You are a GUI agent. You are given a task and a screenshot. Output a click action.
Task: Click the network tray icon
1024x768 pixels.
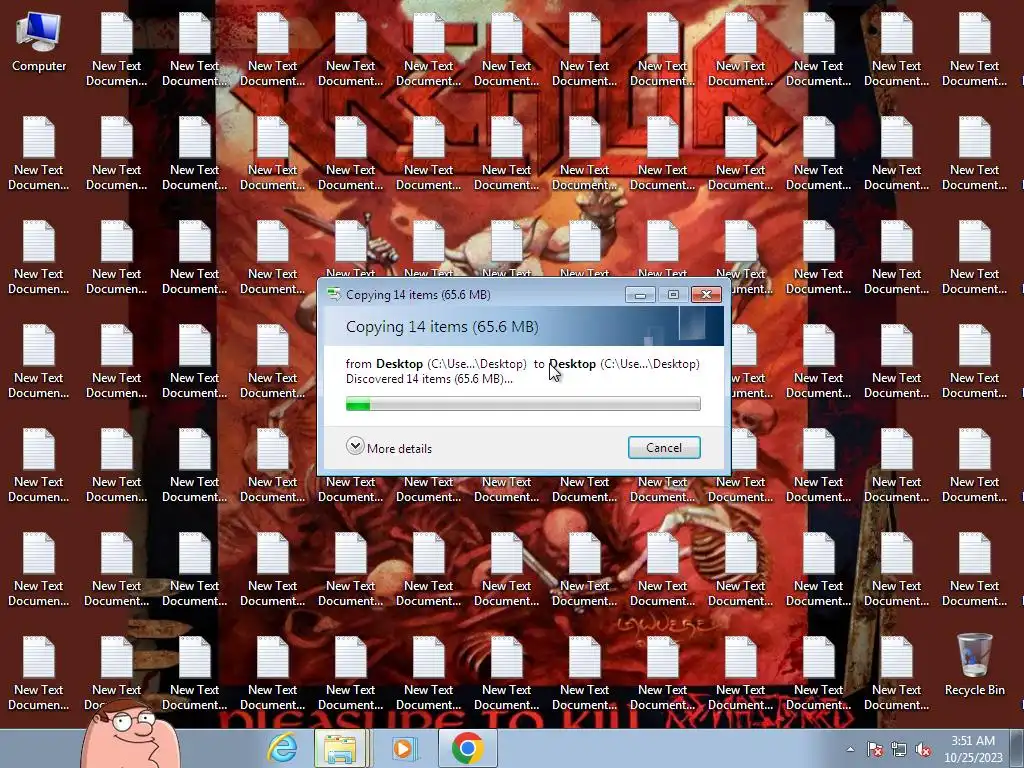click(899, 749)
